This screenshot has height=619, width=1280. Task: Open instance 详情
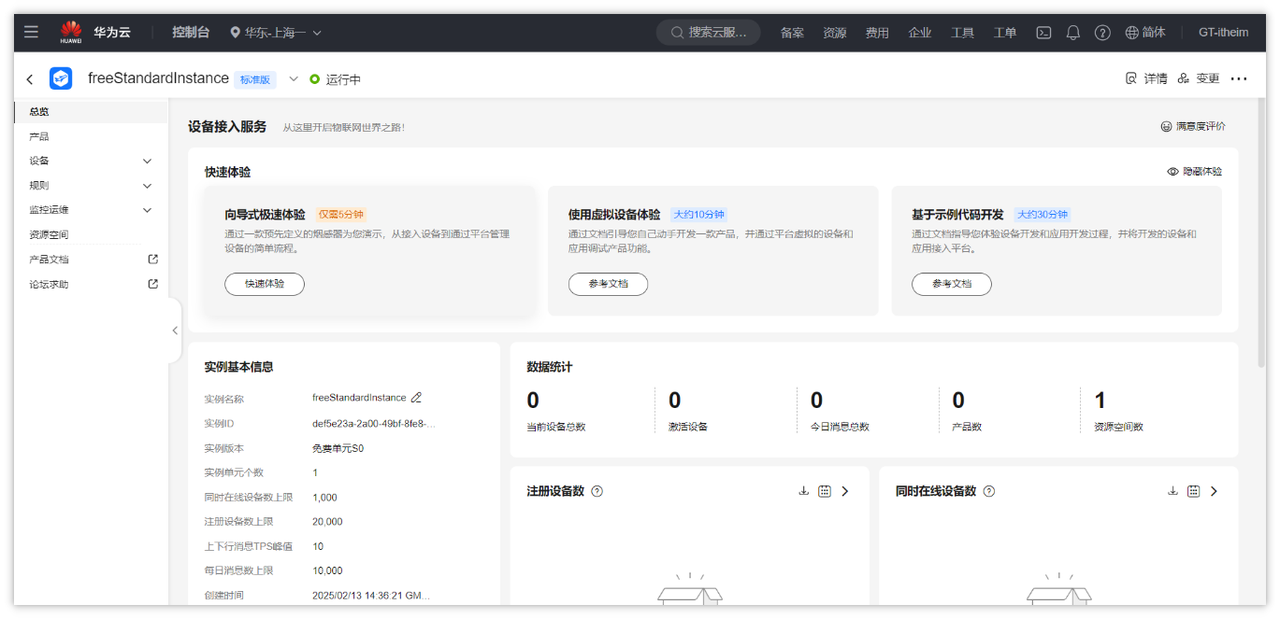click(x=1146, y=78)
